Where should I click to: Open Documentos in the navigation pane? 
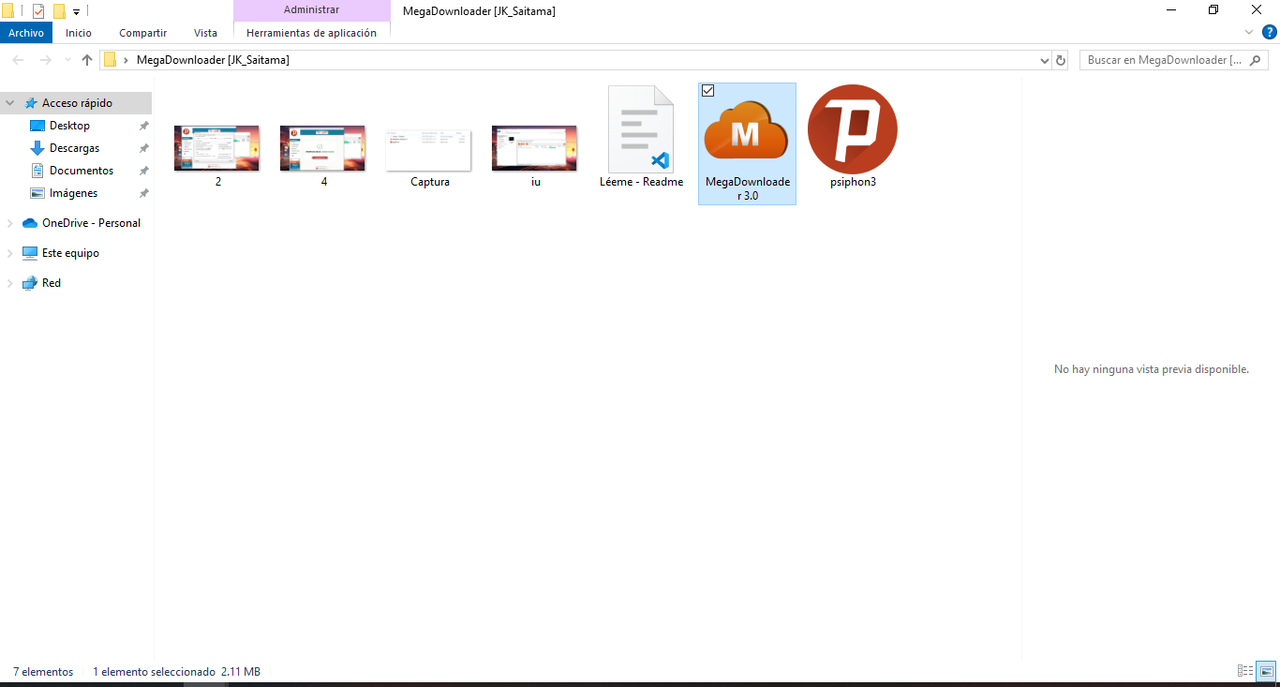coord(82,171)
